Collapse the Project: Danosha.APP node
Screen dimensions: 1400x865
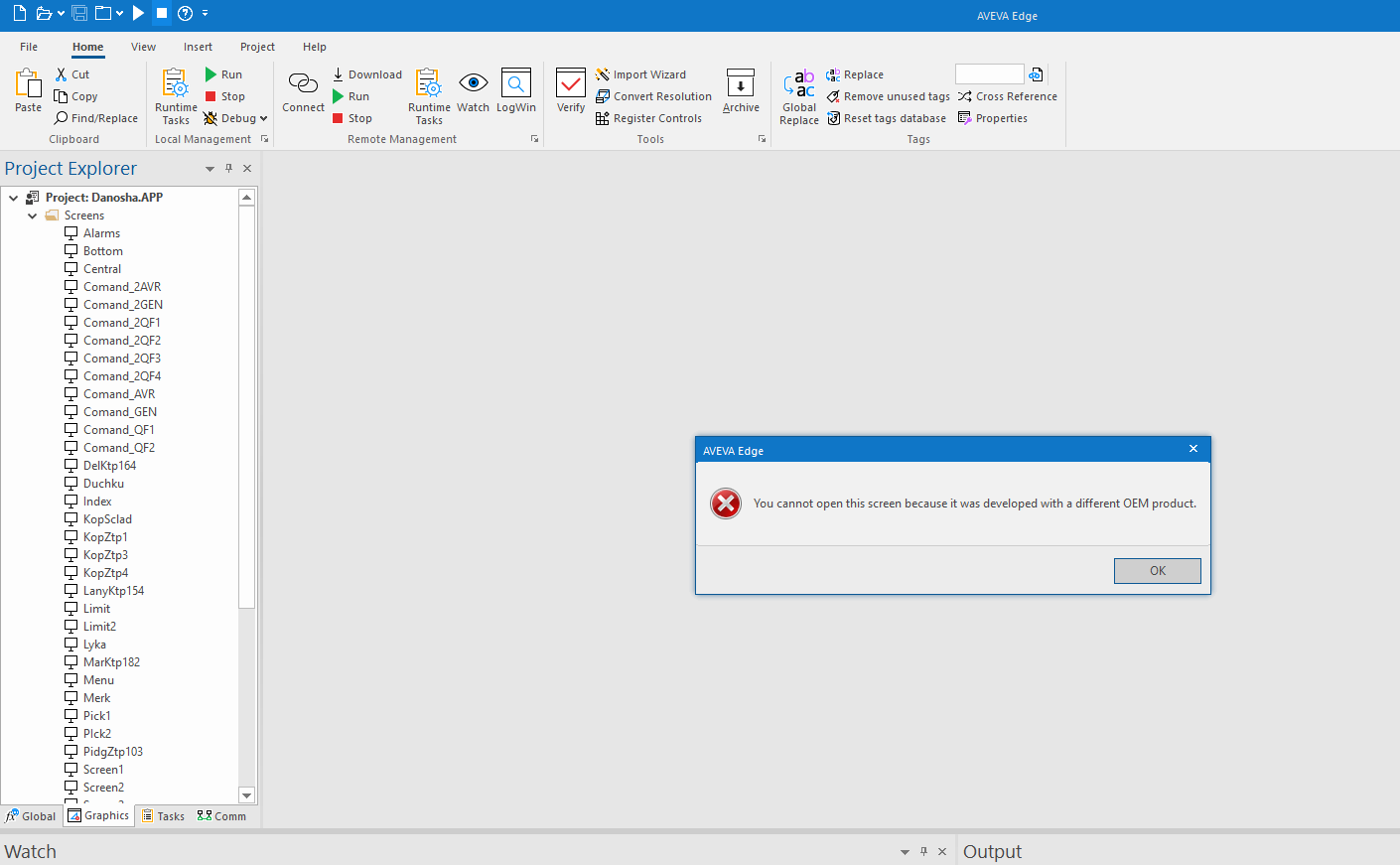[x=13, y=198]
